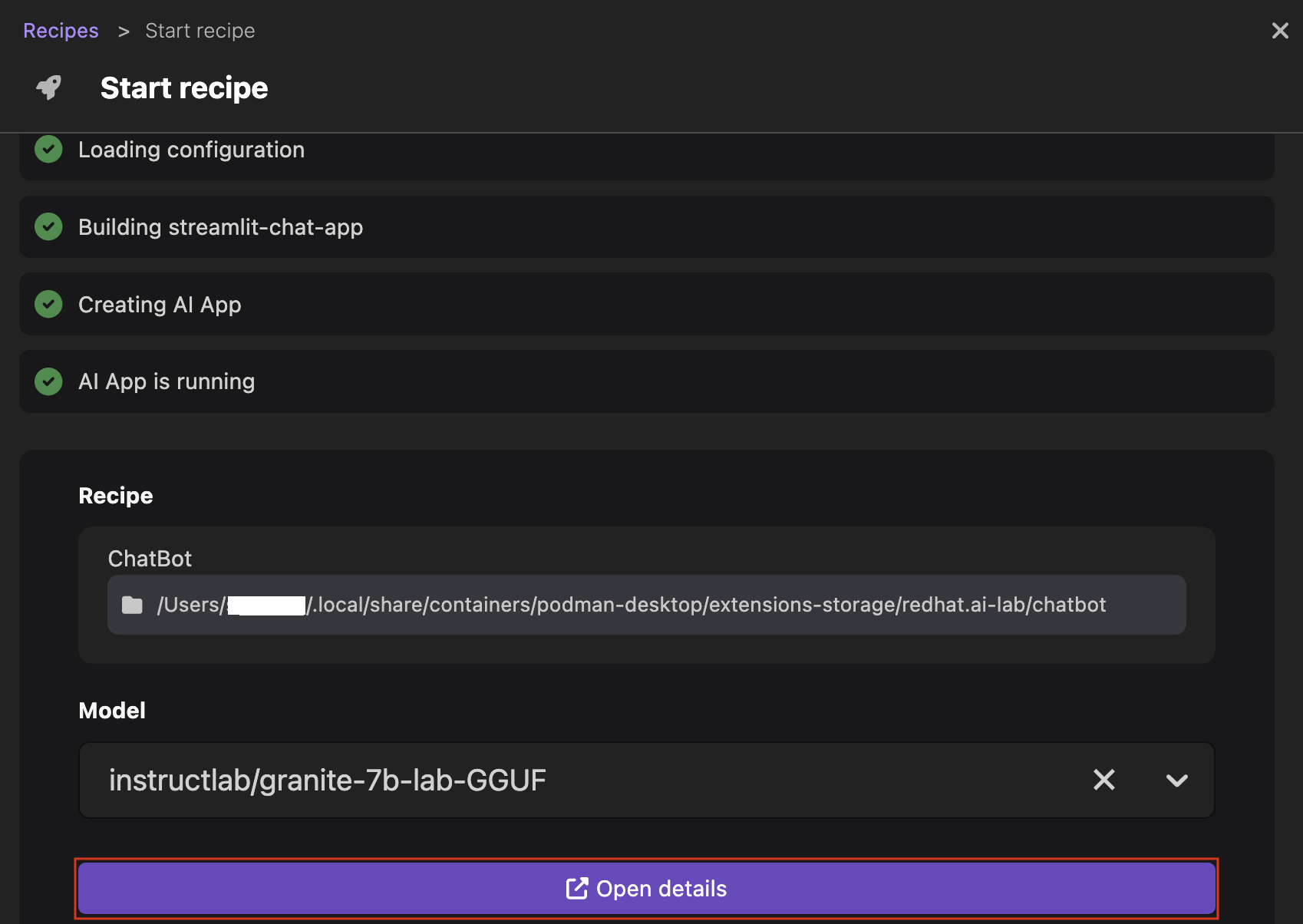Click the checkmark icon for Building streamlit-chat-app
The image size is (1303, 924).
tap(48, 226)
